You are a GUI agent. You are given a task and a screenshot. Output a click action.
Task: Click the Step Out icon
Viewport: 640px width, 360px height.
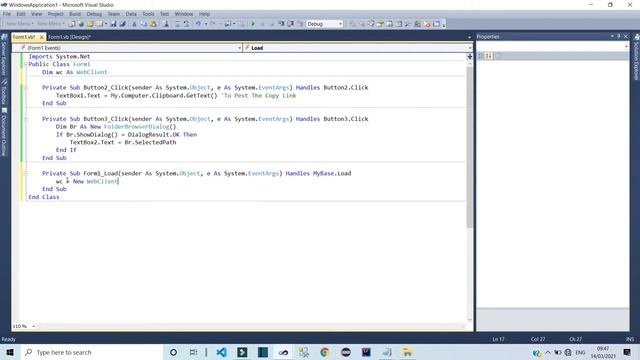point(300,24)
